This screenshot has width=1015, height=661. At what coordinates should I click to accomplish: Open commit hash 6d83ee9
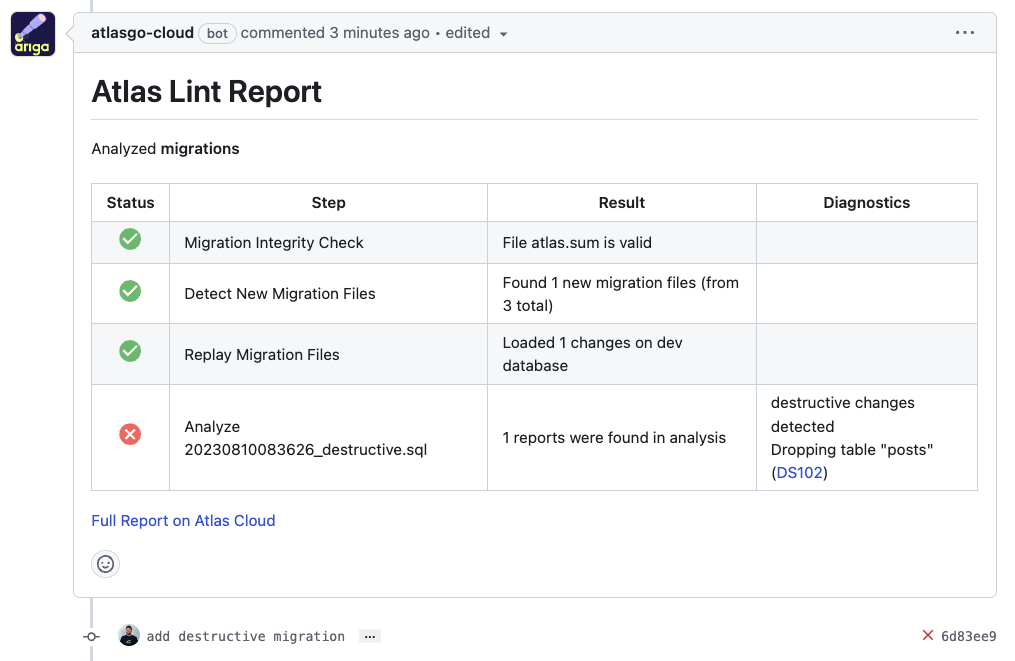[968, 636]
